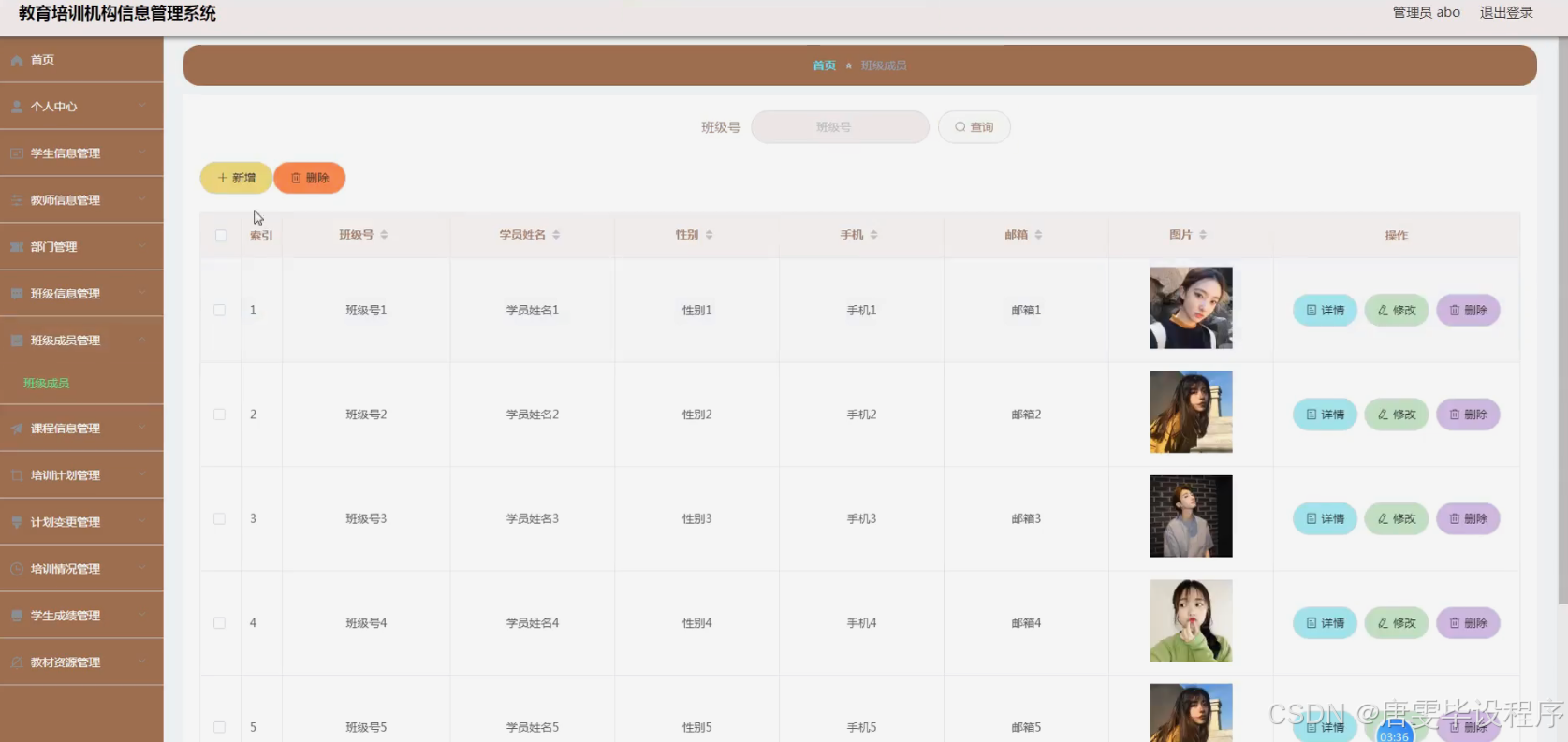Viewport: 1568px width, 742px height.
Task: Tick the checkbox for row 5
Action: (220, 727)
